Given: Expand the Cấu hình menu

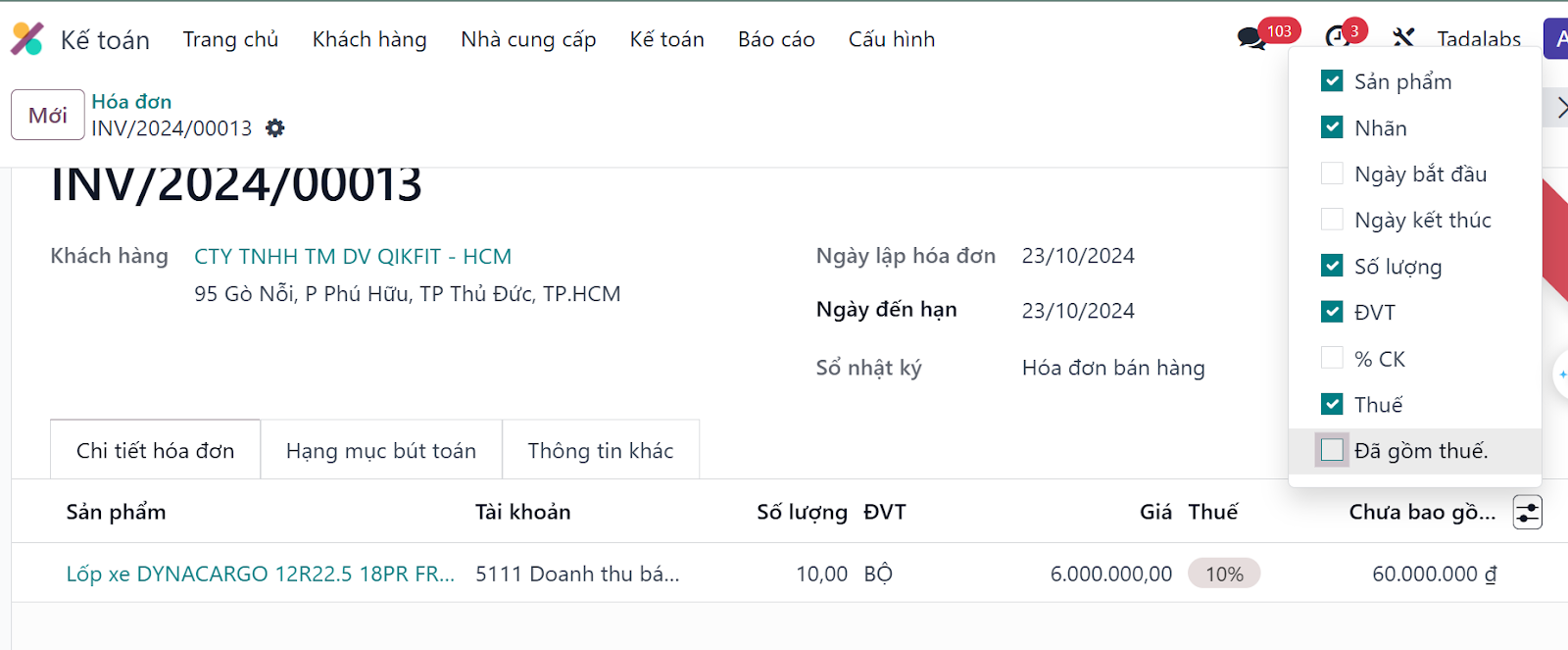Looking at the screenshot, I should tap(892, 39).
